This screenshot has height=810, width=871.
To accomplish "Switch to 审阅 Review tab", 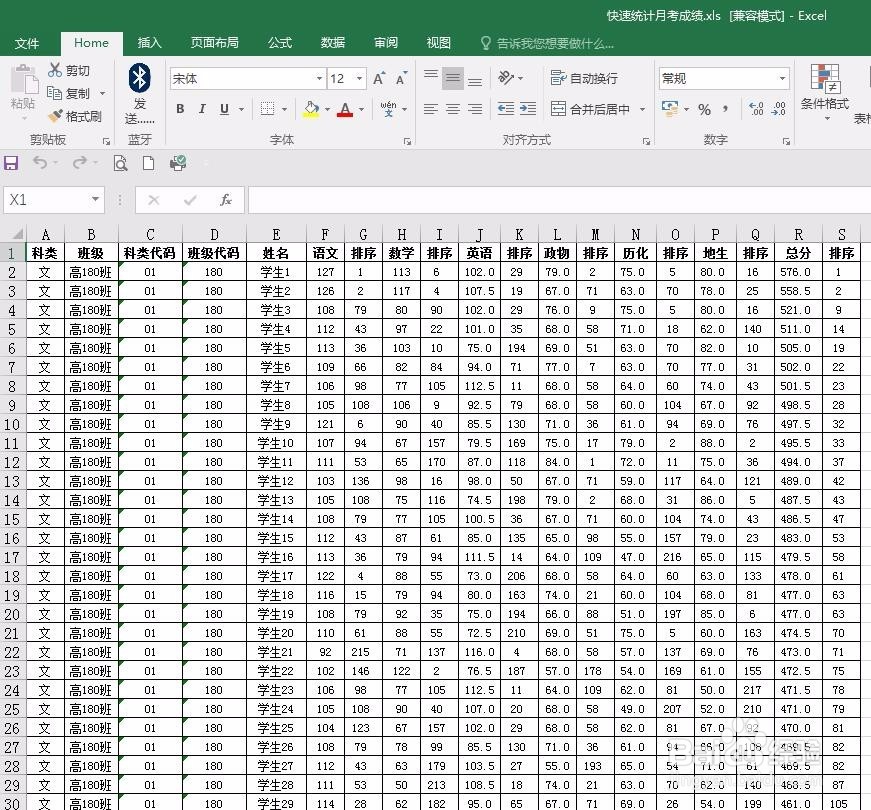I will 386,43.
